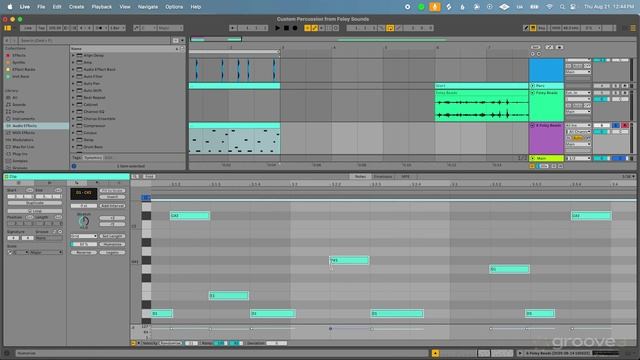Click the browser back arrow

(7, 40)
